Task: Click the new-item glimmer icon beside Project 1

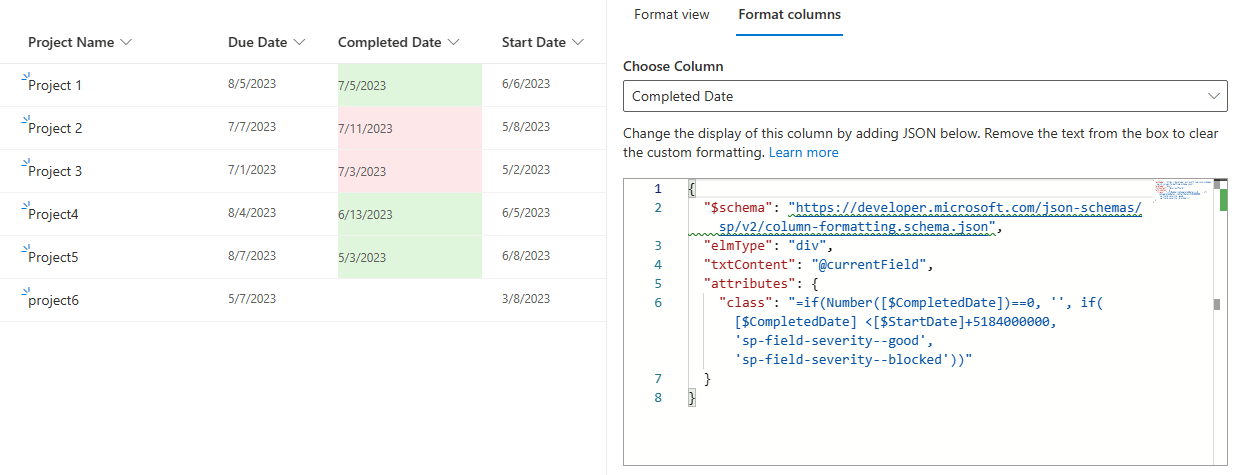Action: click(25, 78)
